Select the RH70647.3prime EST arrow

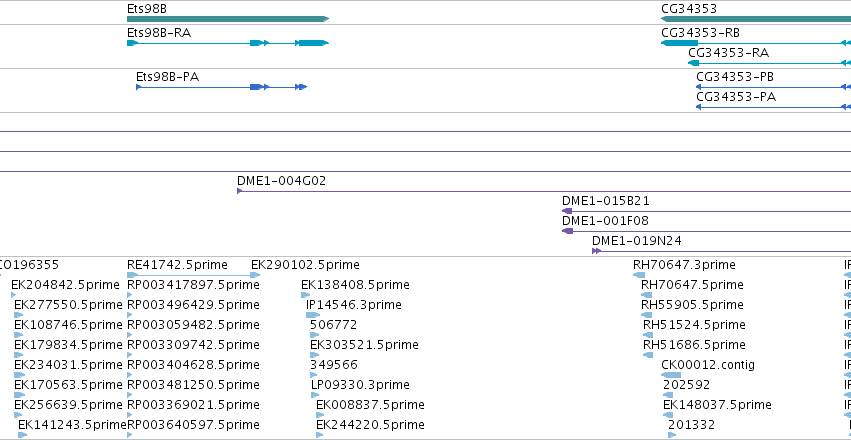(x=639, y=275)
